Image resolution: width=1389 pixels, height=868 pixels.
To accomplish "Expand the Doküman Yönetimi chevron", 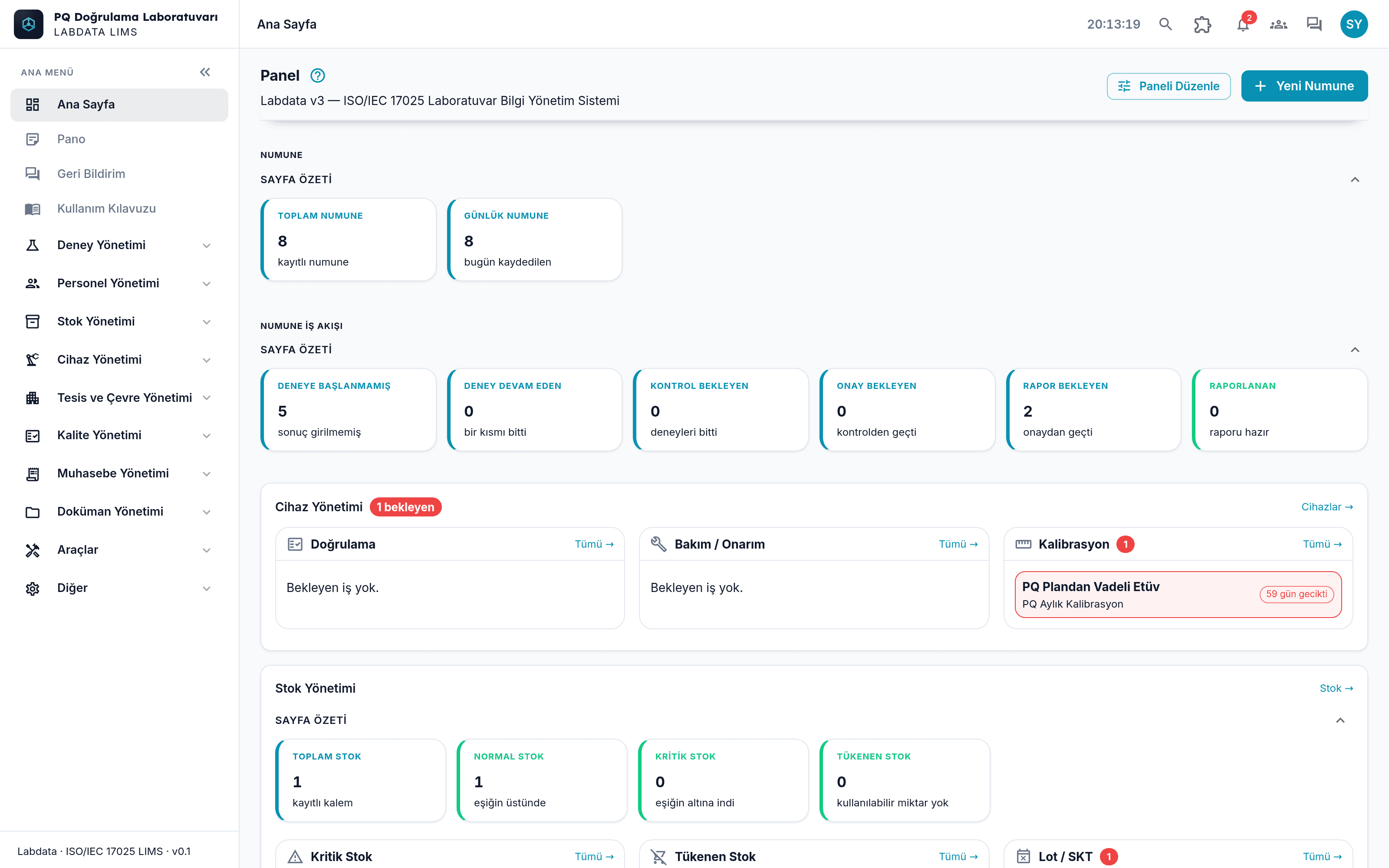I will coord(207,512).
